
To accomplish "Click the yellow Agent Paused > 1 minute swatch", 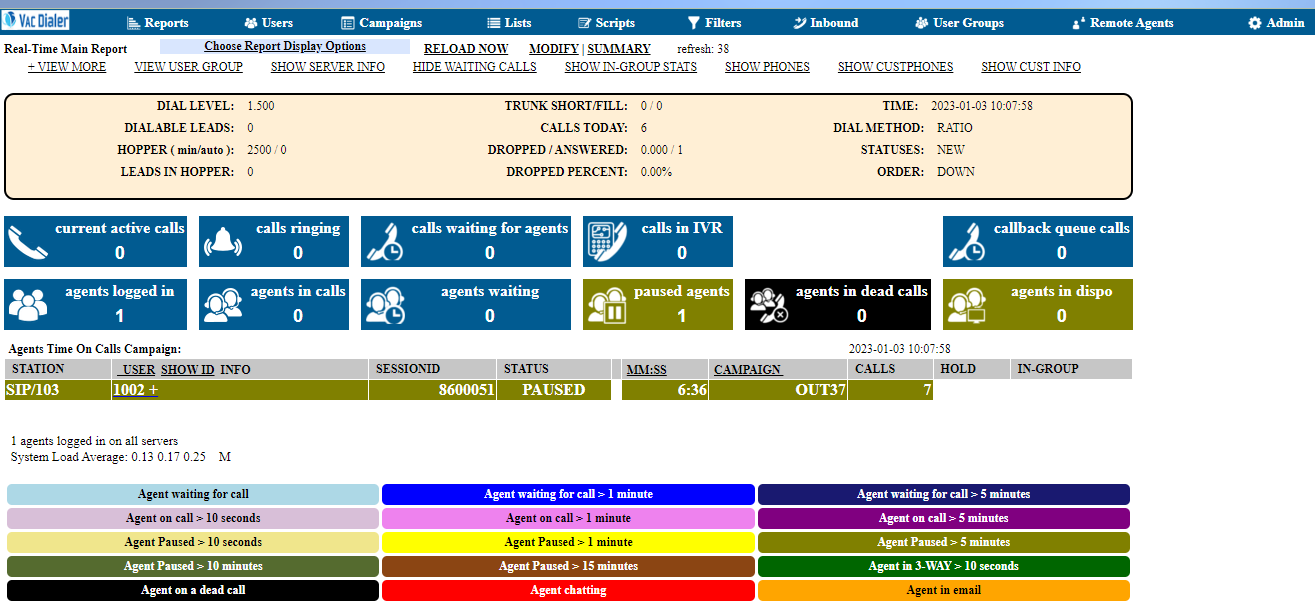I will pyautogui.click(x=568, y=542).
